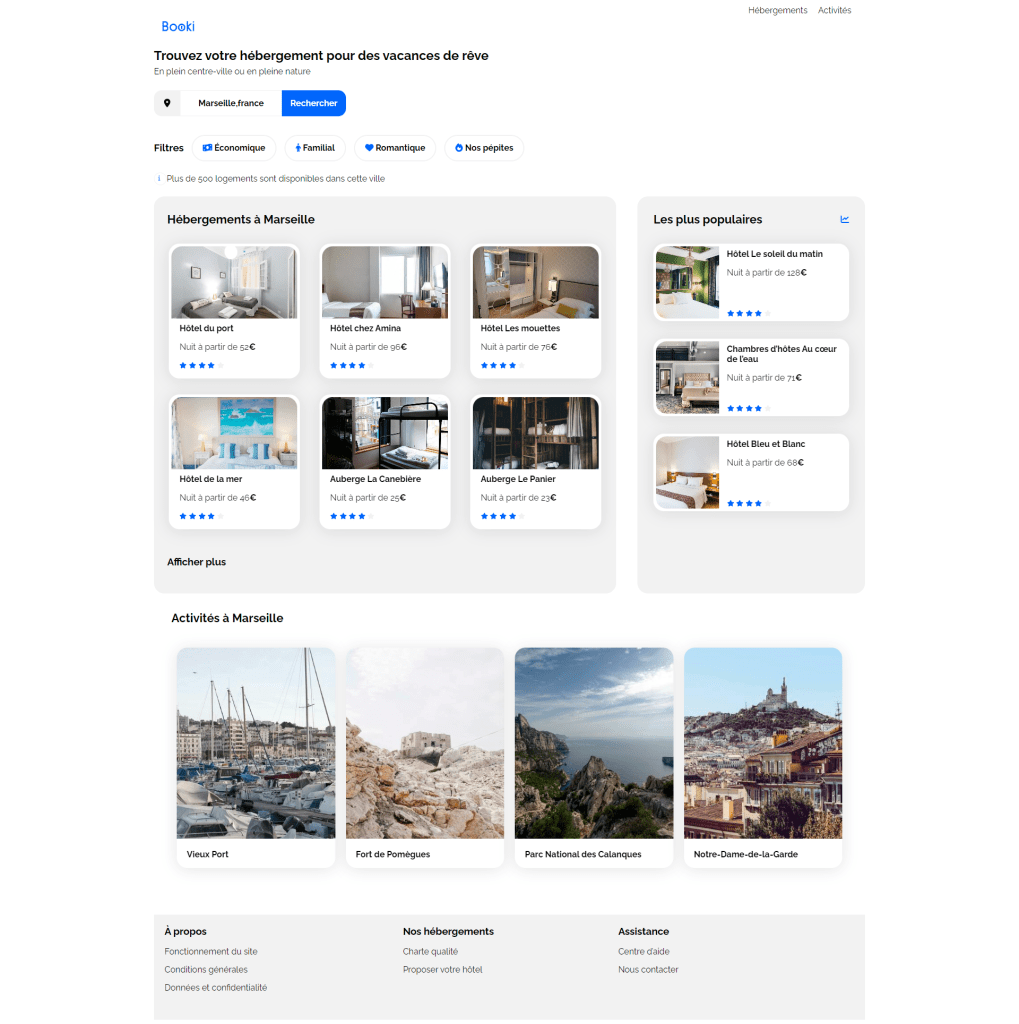The height and width of the screenshot is (1024, 1019).
Task: Toggle the Romantique filter
Action: click(395, 148)
